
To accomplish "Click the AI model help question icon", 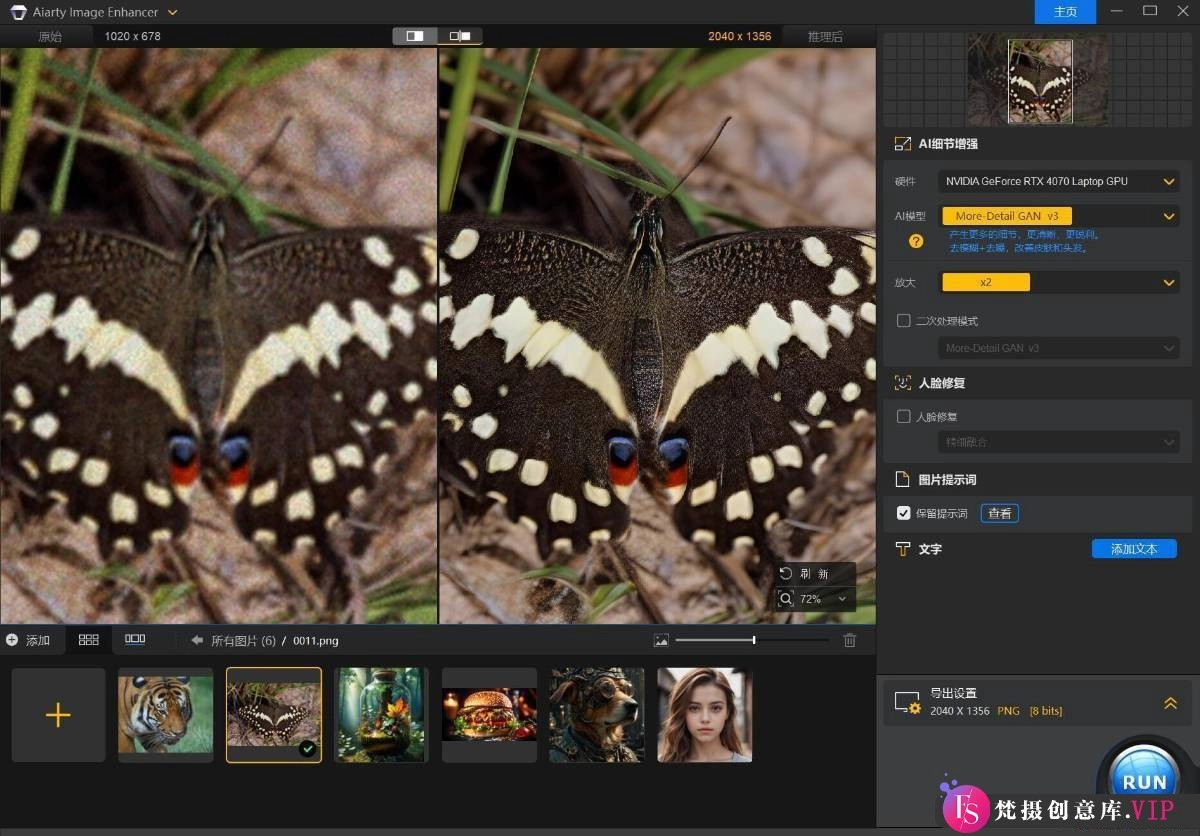I will click(915, 241).
